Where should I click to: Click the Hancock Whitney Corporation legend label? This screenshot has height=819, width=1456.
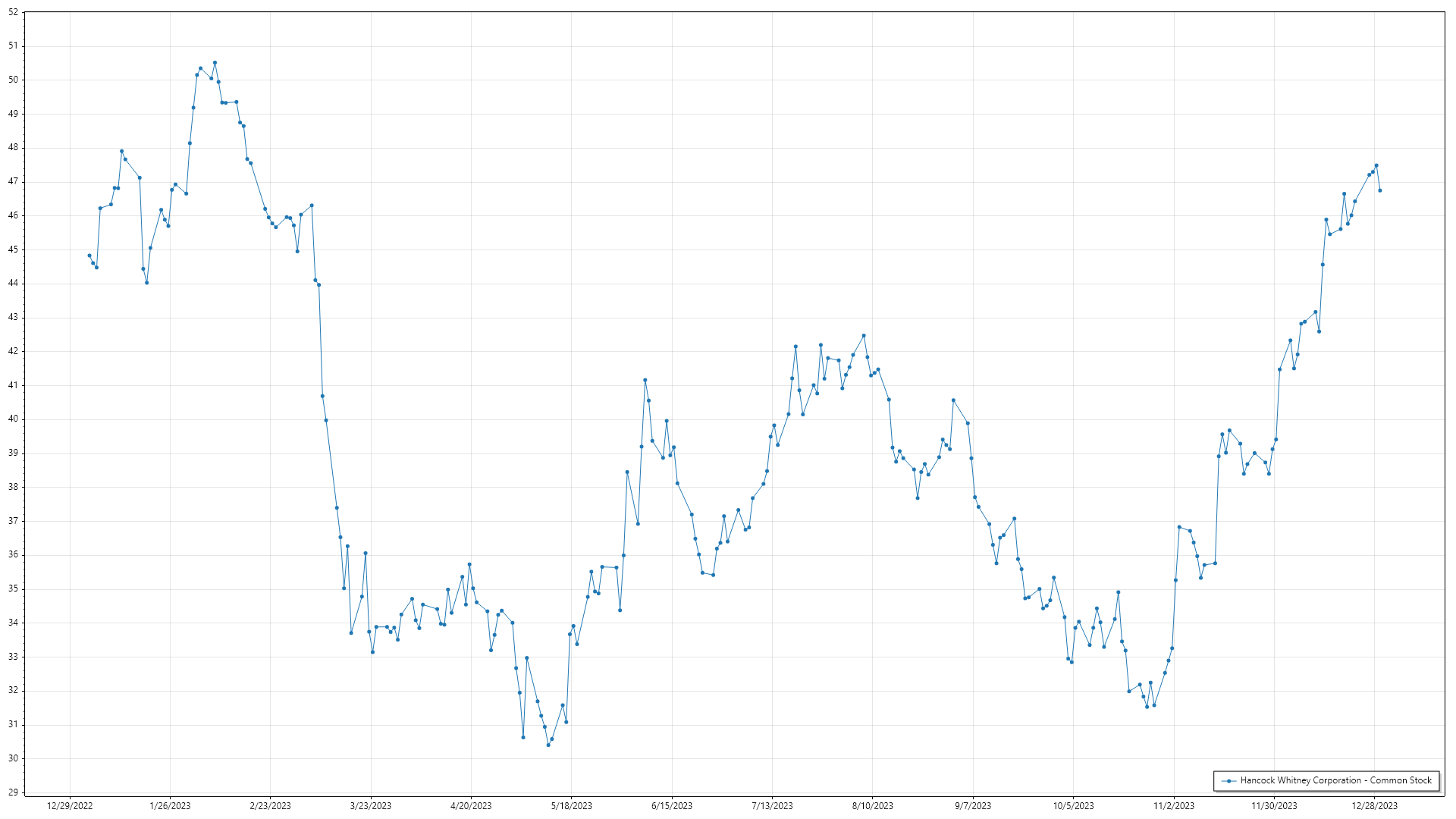(1335, 780)
